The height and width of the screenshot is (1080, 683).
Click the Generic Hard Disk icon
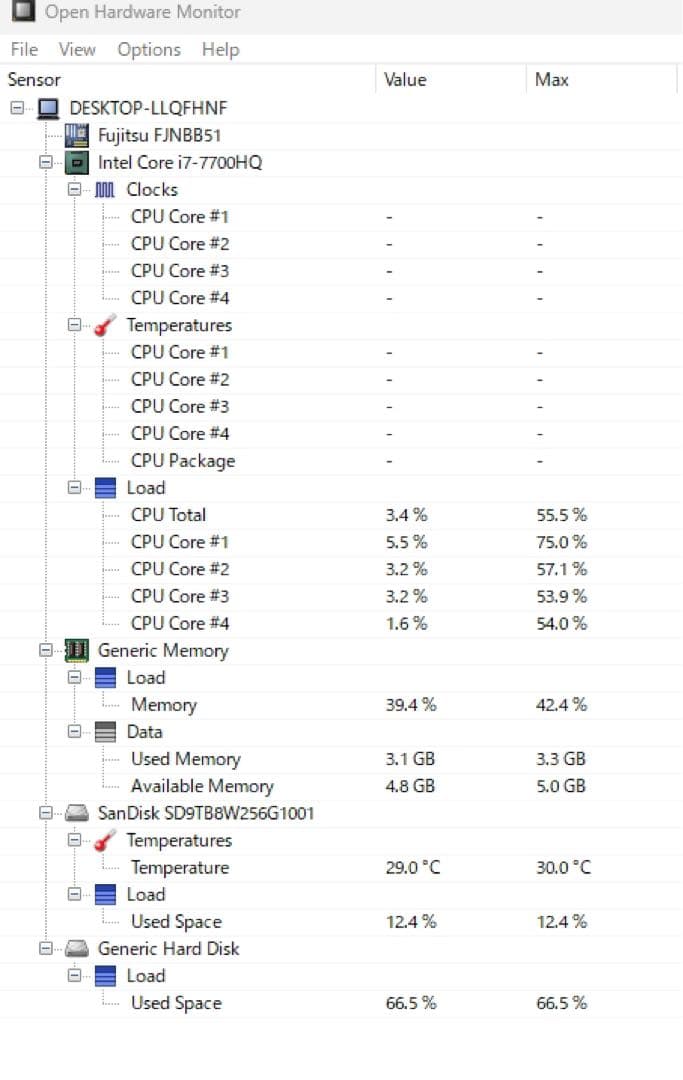click(73, 948)
